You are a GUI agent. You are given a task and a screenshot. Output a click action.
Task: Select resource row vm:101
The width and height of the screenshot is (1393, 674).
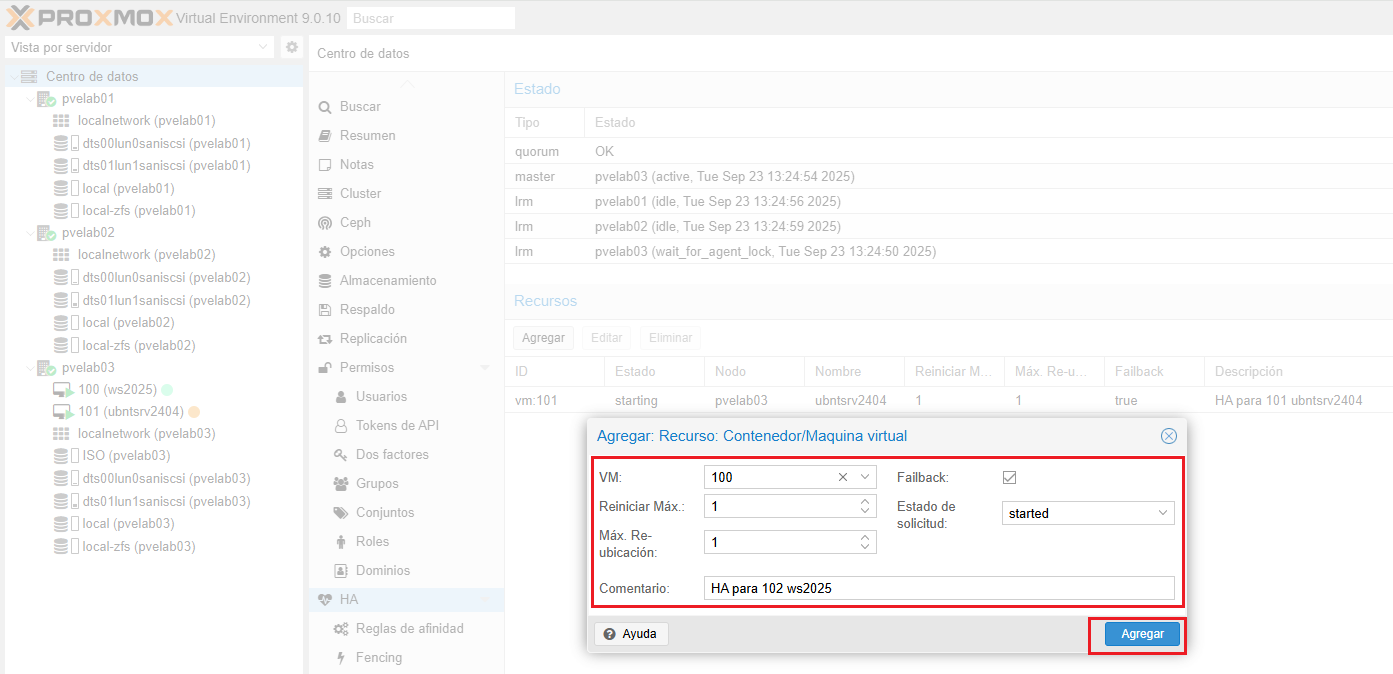[948, 400]
